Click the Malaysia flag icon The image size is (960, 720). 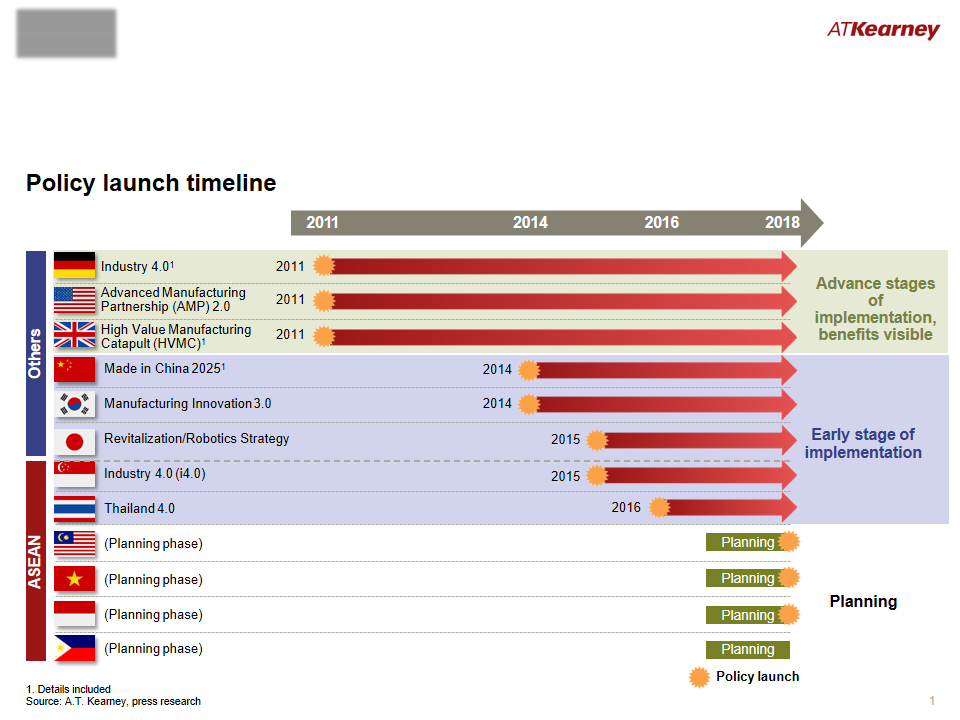coord(74,544)
